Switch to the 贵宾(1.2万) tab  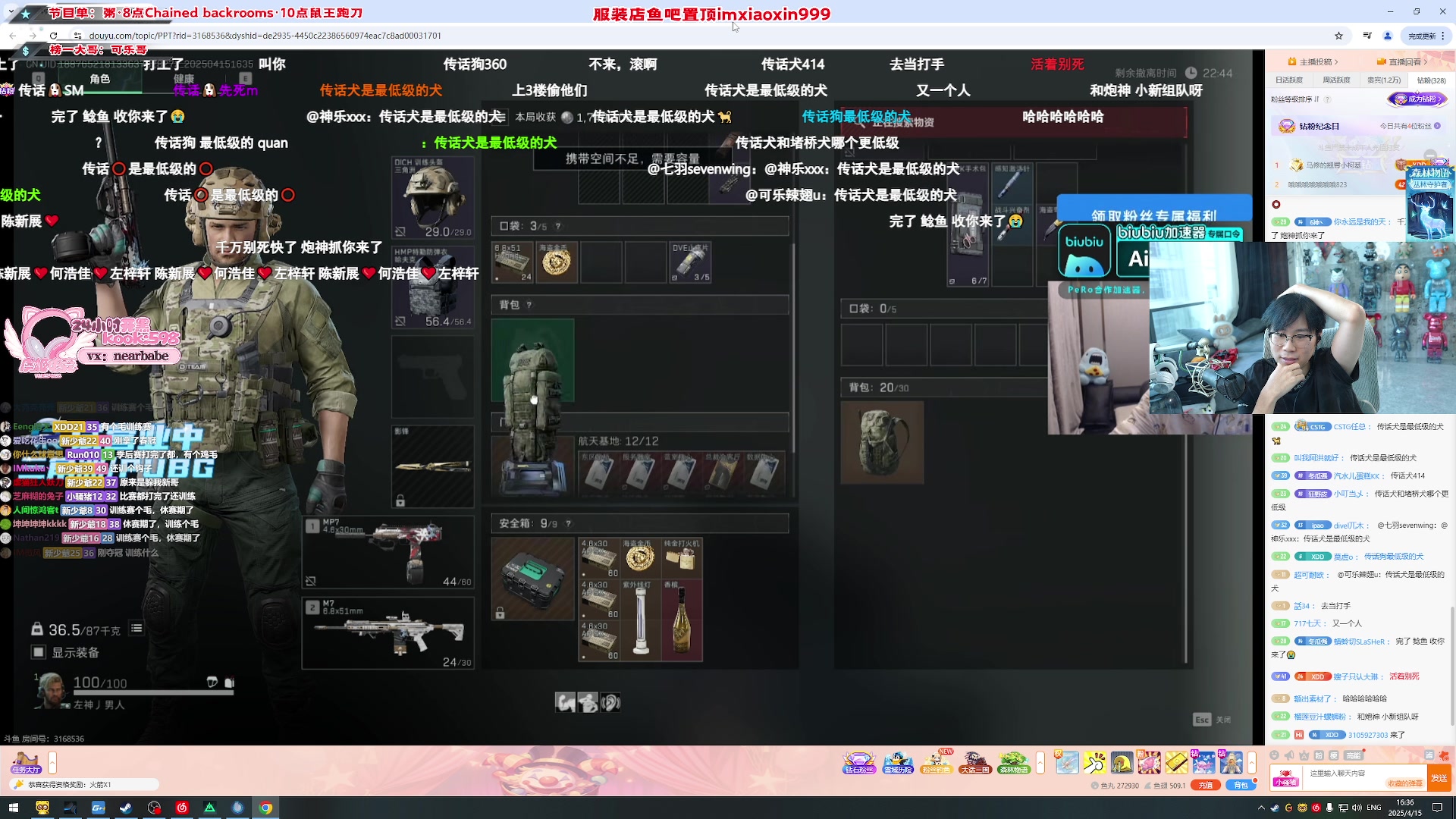coord(1384,80)
